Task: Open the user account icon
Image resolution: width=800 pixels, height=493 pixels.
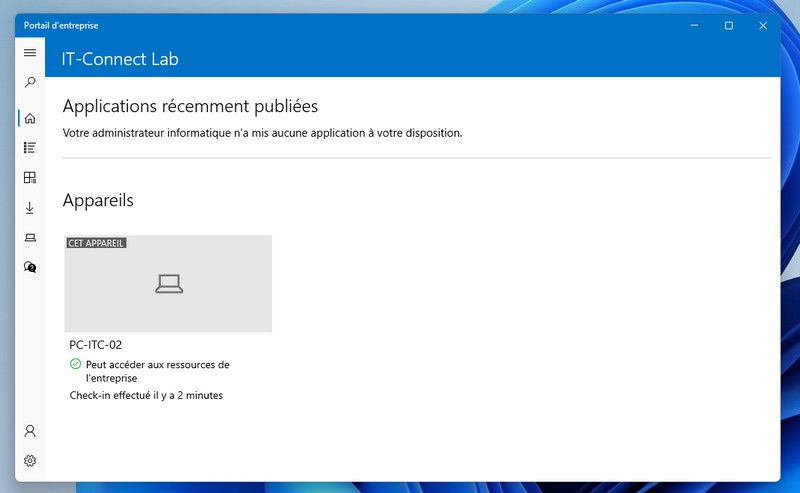Action: [x=30, y=431]
